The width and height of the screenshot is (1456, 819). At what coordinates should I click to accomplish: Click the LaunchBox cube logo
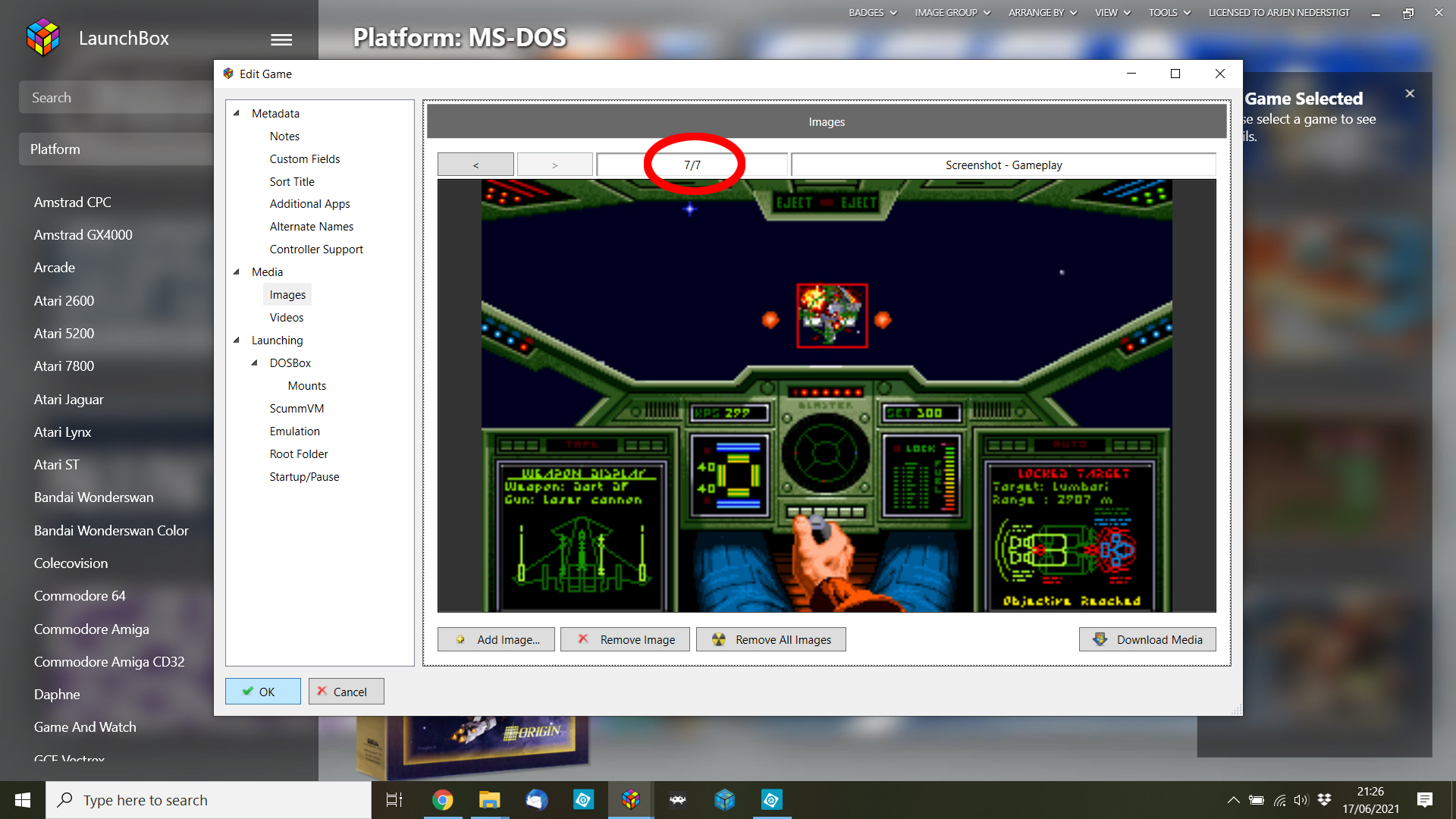point(42,37)
